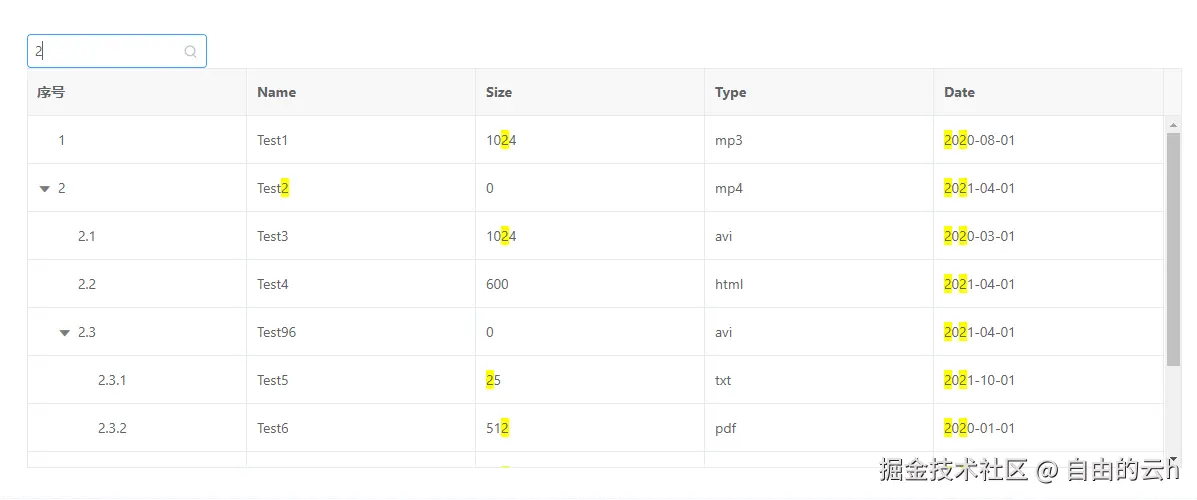Click the search magnifier icon
Image resolution: width=1197 pixels, height=500 pixels.
(191, 52)
